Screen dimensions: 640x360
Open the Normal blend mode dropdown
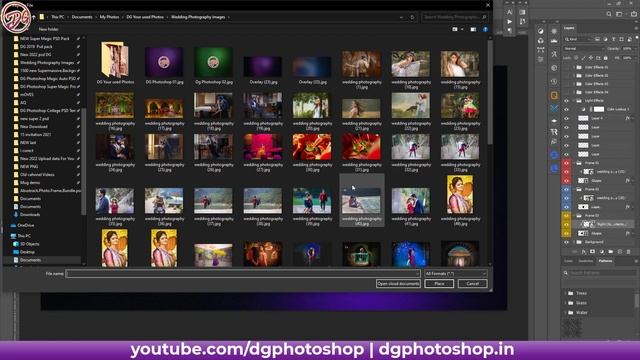click(583, 49)
